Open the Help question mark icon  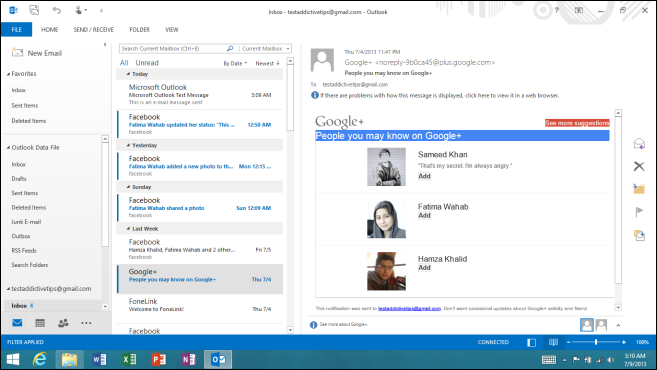[556, 10]
